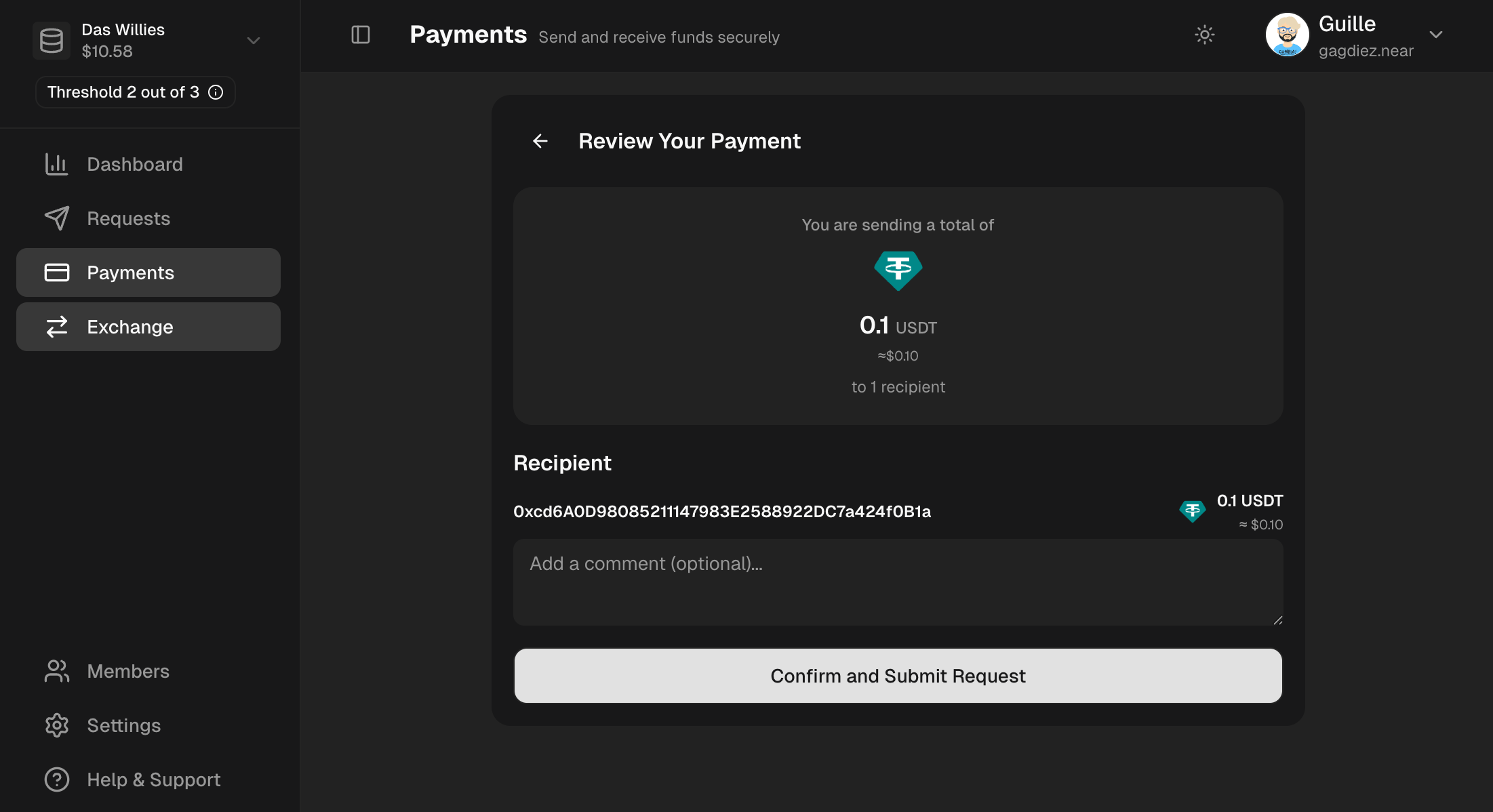This screenshot has height=812, width=1493.
Task: Open Settings via the gear icon
Action: (x=56, y=725)
